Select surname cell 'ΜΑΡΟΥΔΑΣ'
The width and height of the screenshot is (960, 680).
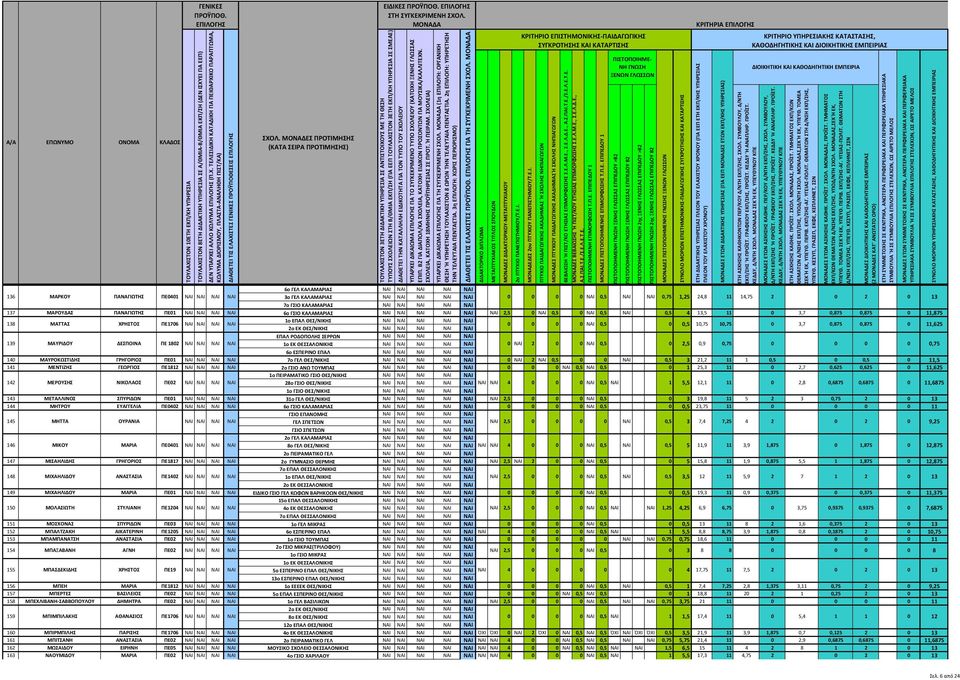[x=59, y=313]
